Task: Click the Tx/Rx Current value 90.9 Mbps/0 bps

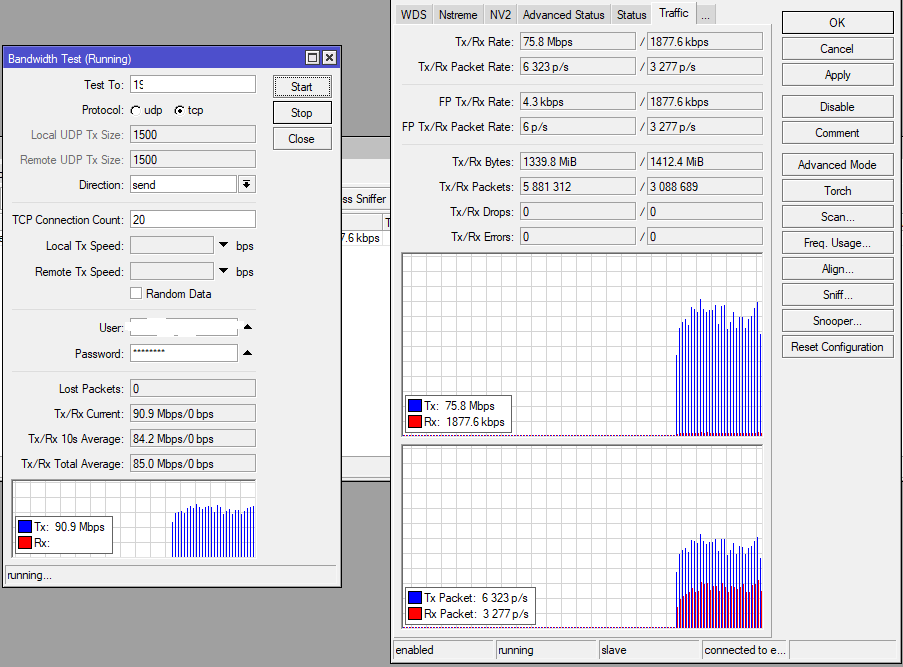Action: click(x=193, y=414)
